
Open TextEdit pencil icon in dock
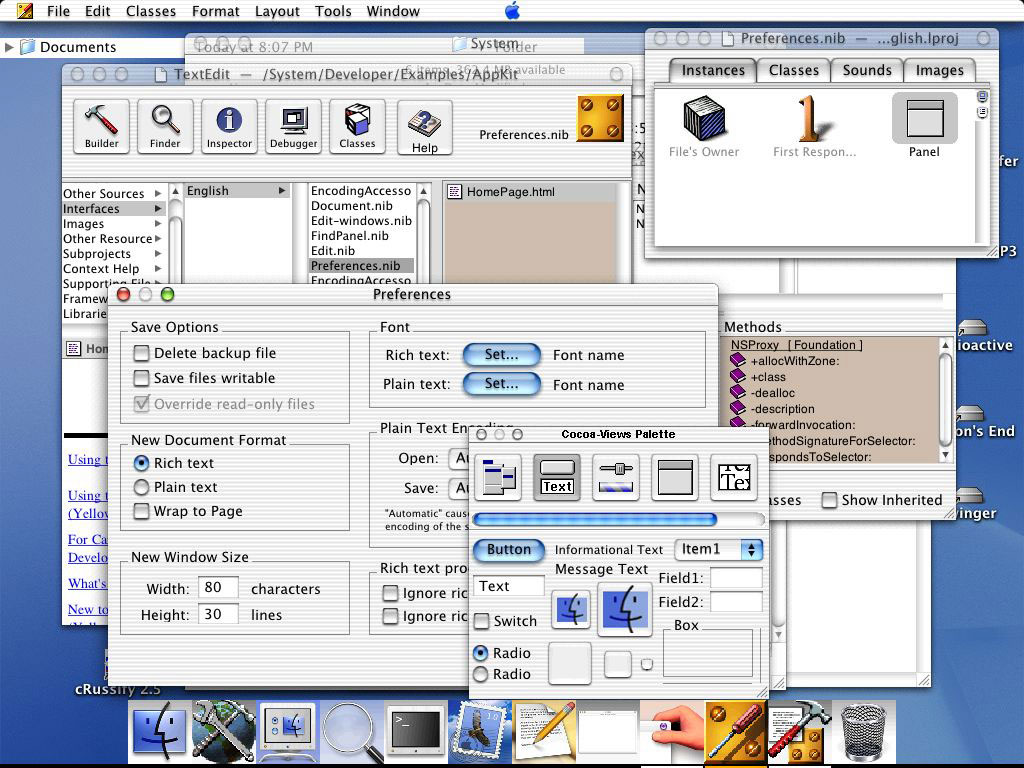543,732
